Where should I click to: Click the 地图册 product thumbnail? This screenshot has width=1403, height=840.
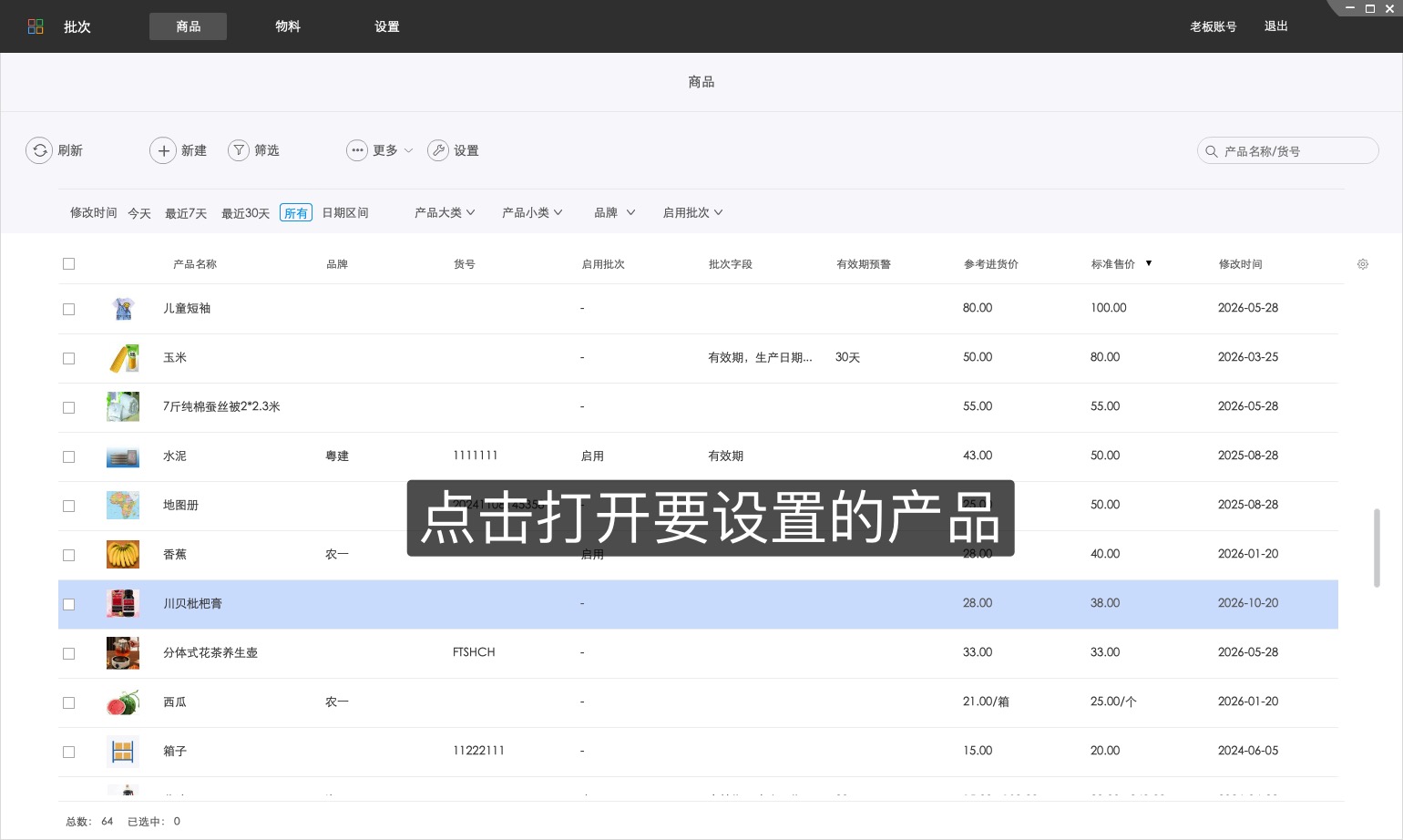(x=123, y=505)
